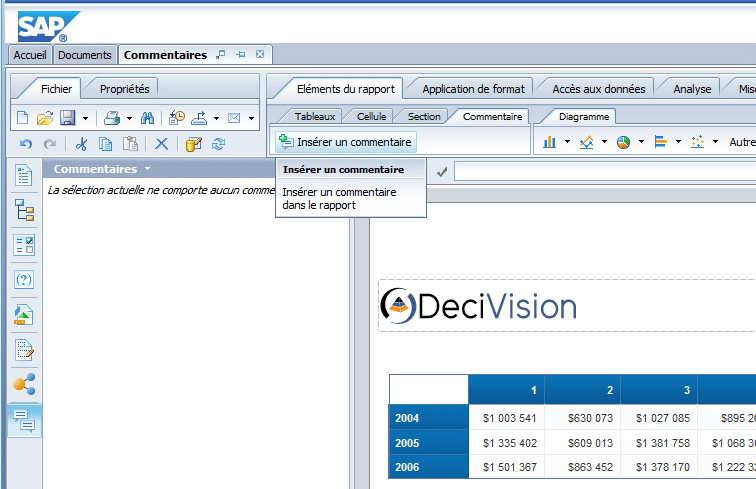Toggle the Comments side panel icon

click(x=24, y=421)
